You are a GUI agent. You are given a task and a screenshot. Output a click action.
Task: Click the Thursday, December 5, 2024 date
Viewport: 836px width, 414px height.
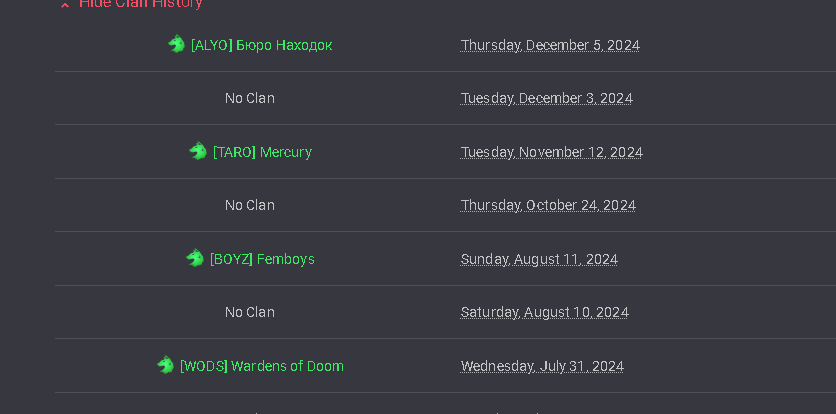550,45
